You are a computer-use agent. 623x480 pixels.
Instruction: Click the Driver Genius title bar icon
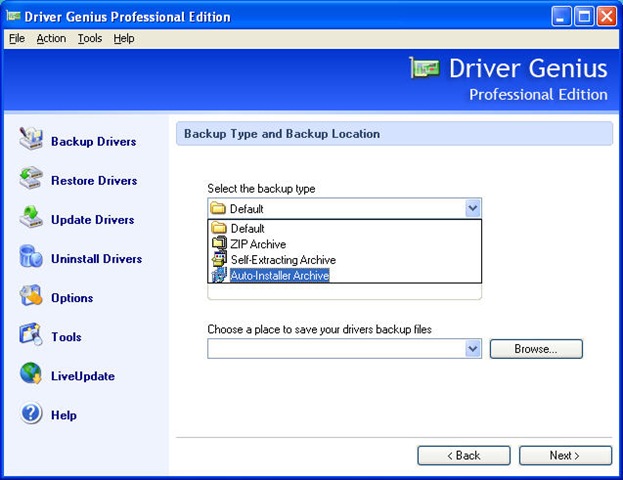[13, 16]
